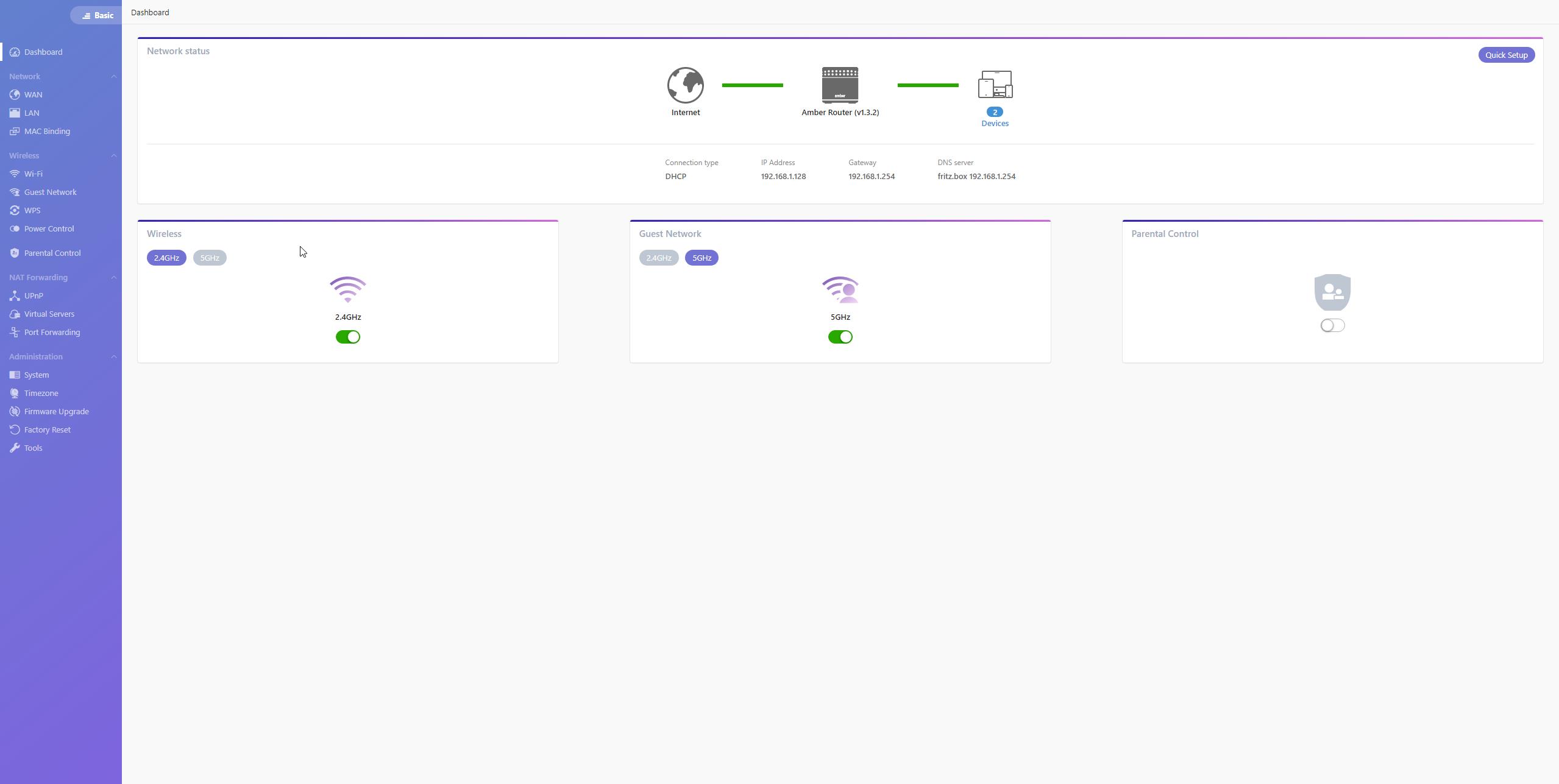Screen dimensions: 1559x784
Task: Click the Amber Router device icon
Action: pos(840,85)
